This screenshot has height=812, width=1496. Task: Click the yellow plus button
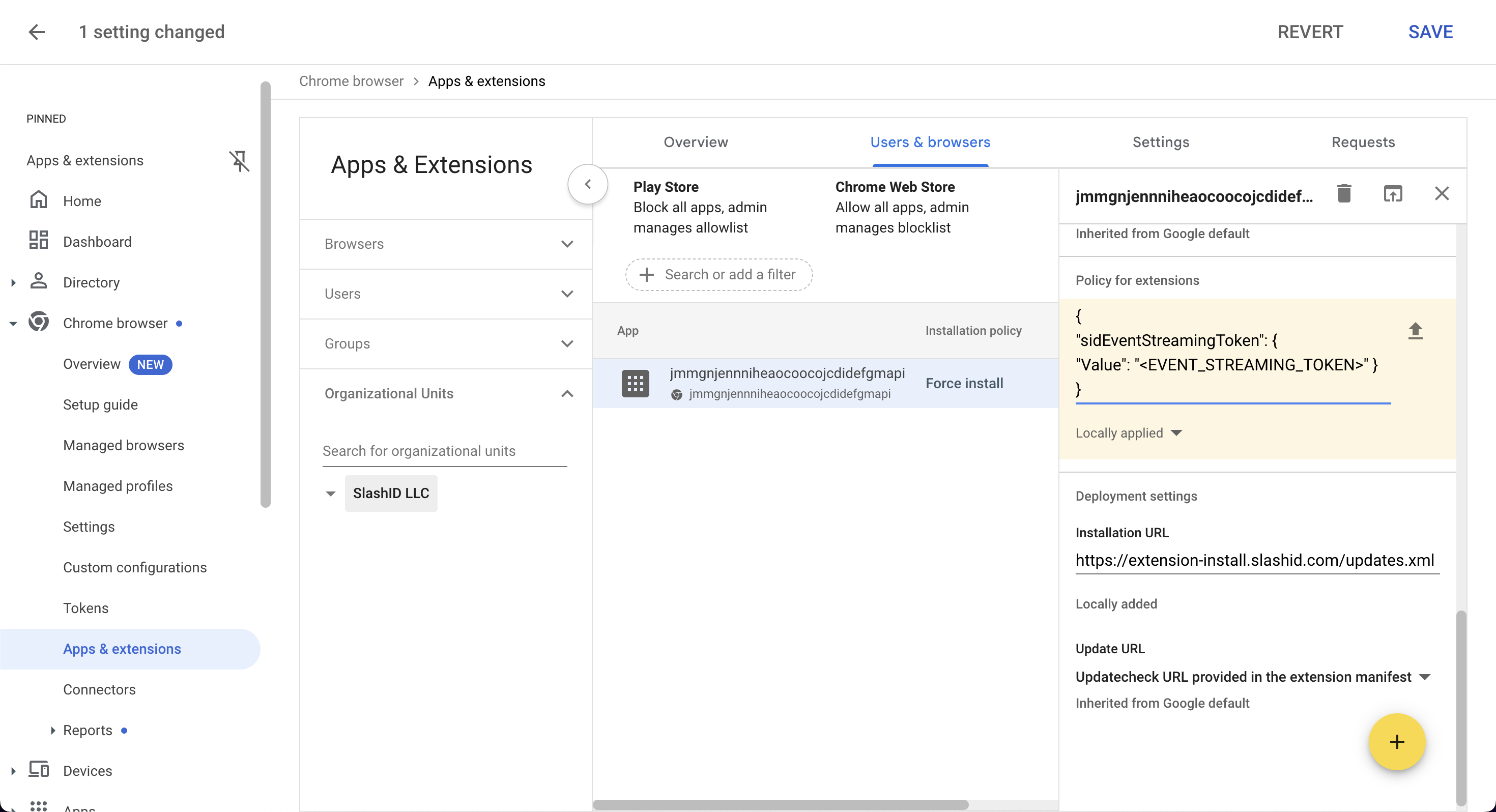tap(1396, 742)
